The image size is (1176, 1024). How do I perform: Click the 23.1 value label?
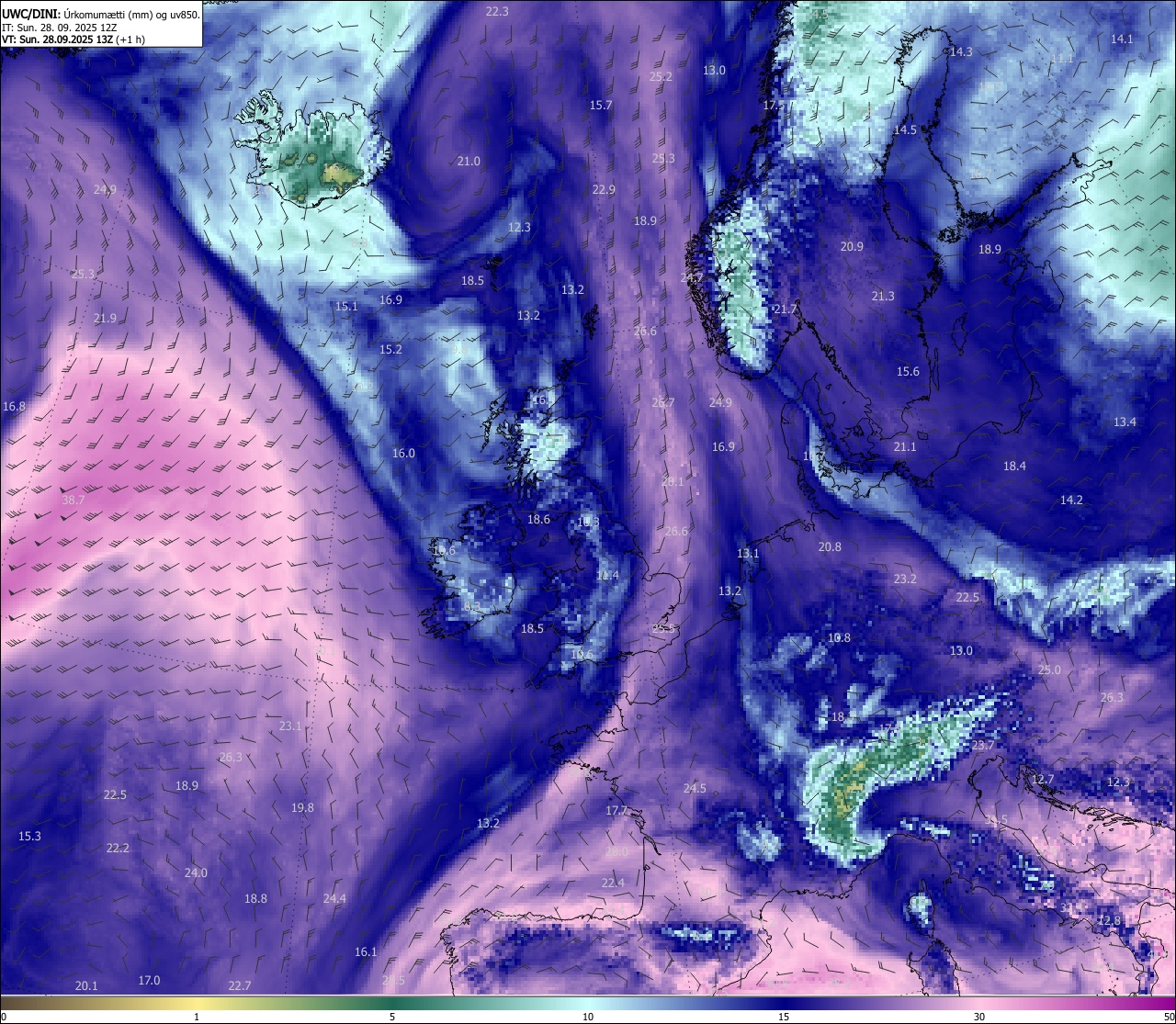click(290, 726)
